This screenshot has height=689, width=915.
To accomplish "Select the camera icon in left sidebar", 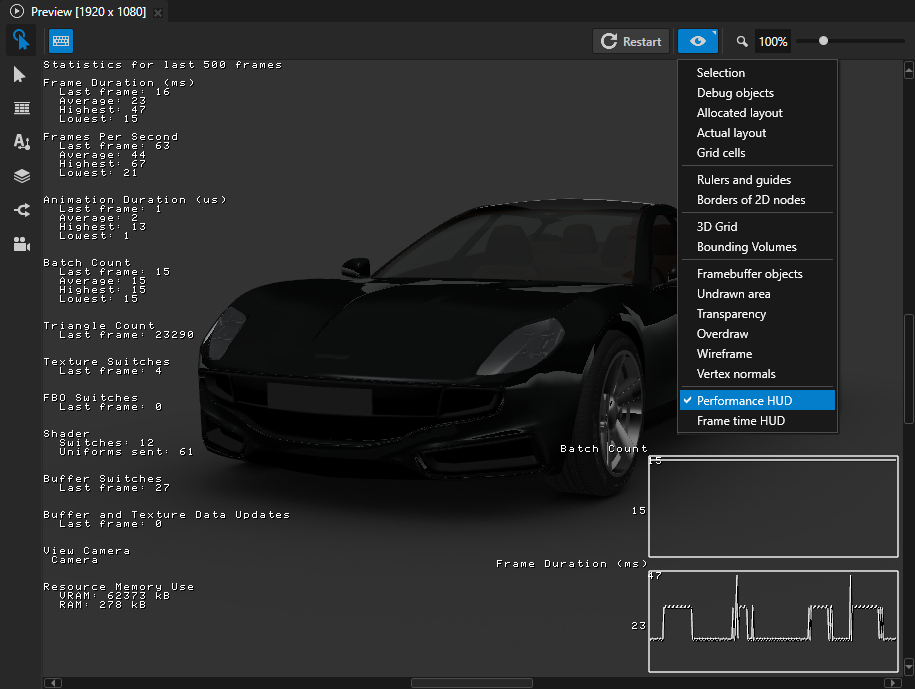I will (x=20, y=243).
